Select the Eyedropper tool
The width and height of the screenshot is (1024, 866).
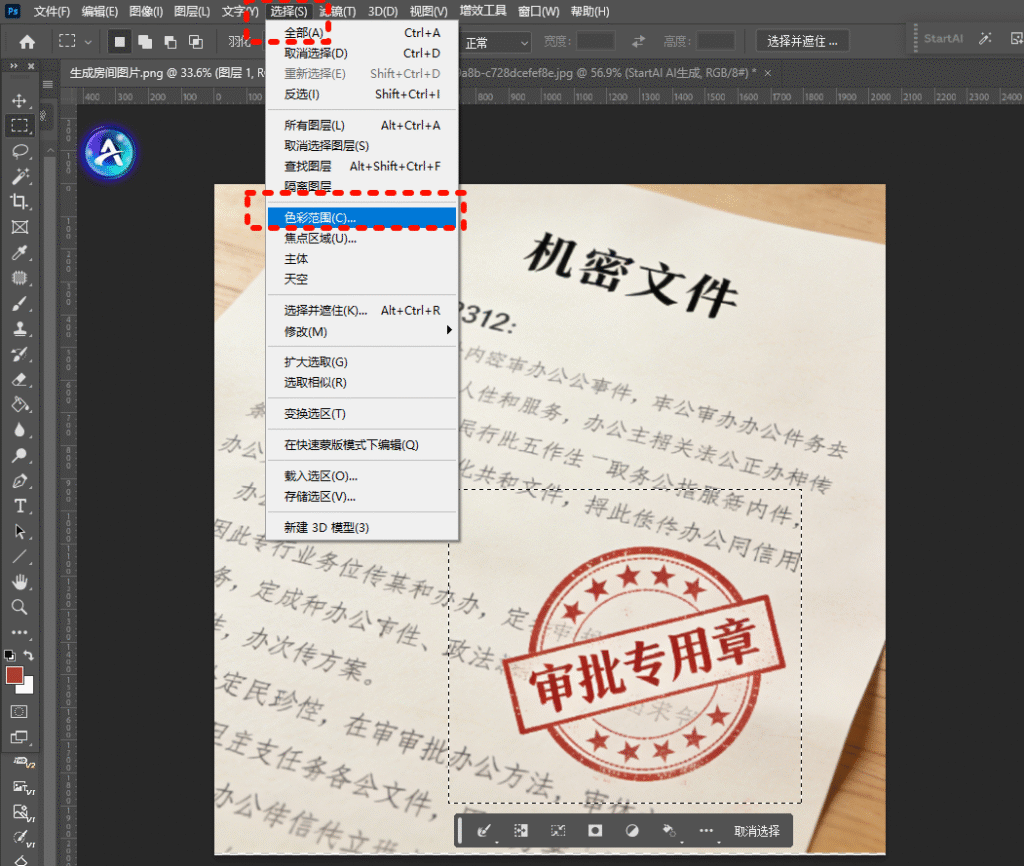pos(19,253)
